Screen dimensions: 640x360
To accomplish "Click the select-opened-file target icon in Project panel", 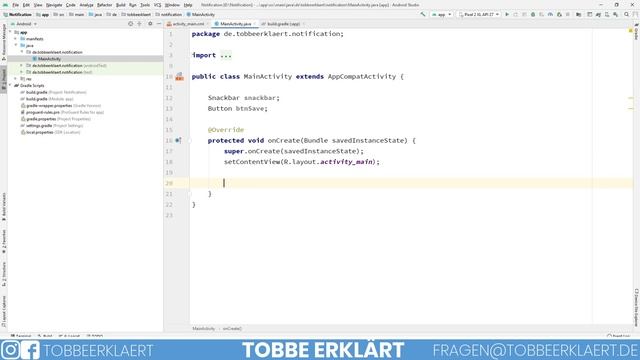I will [x=131, y=24].
